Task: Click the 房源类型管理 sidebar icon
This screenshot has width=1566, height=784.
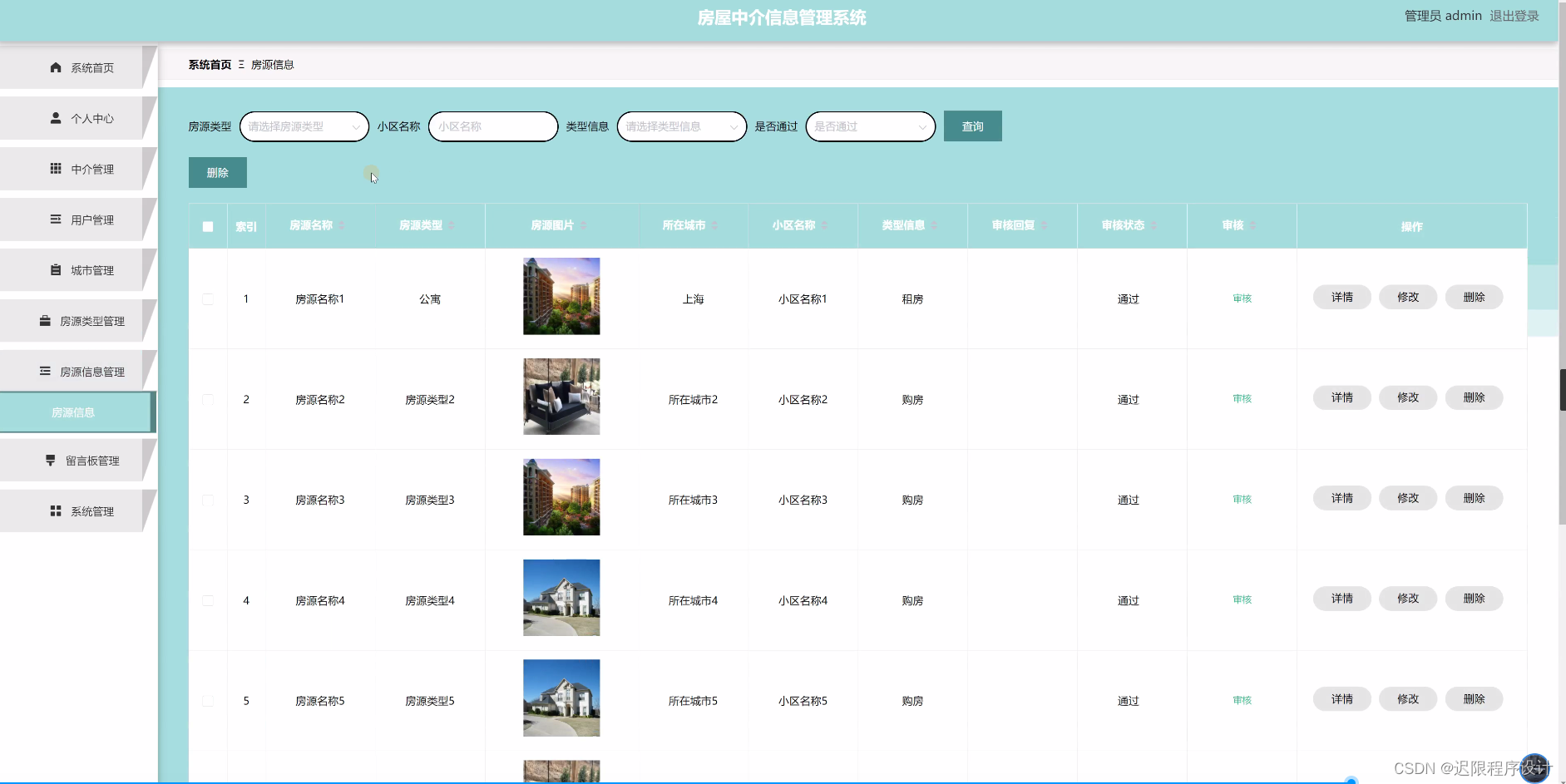Action: [x=44, y=320]
